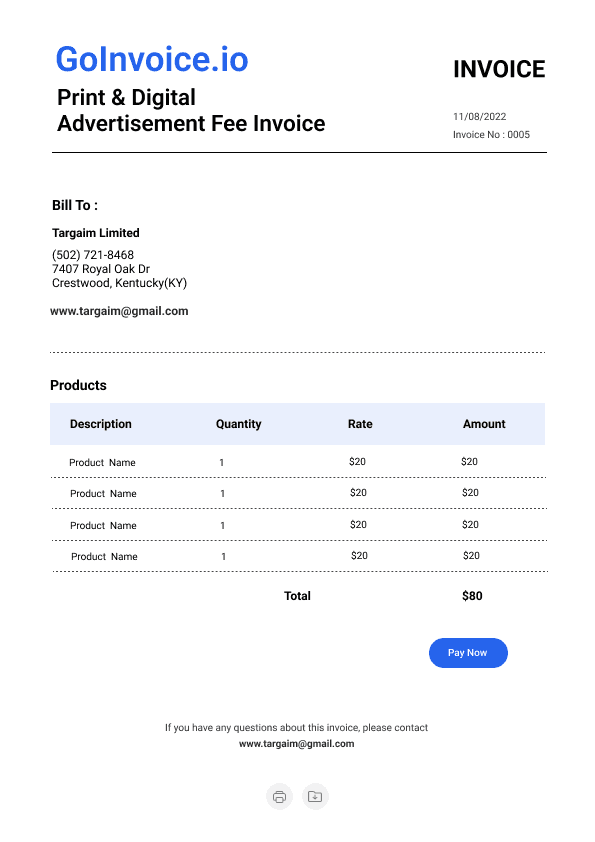This screenshot has width=595, height=842.
Task: Click the phone number (502) 721-8468
Action: click(x=93, y=255)
